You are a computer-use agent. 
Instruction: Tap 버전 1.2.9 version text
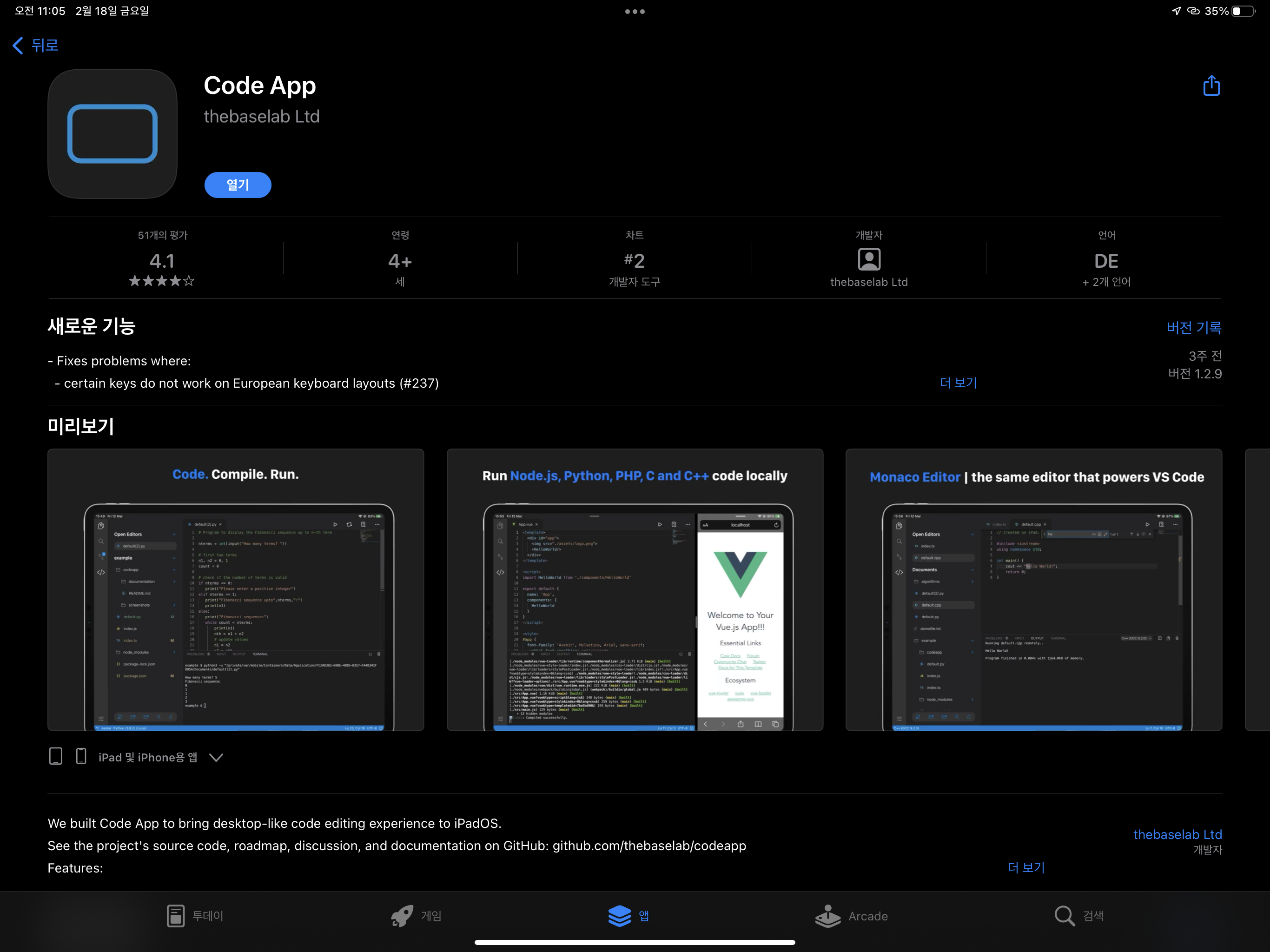pyautogui.click(x=1195, y=374)
